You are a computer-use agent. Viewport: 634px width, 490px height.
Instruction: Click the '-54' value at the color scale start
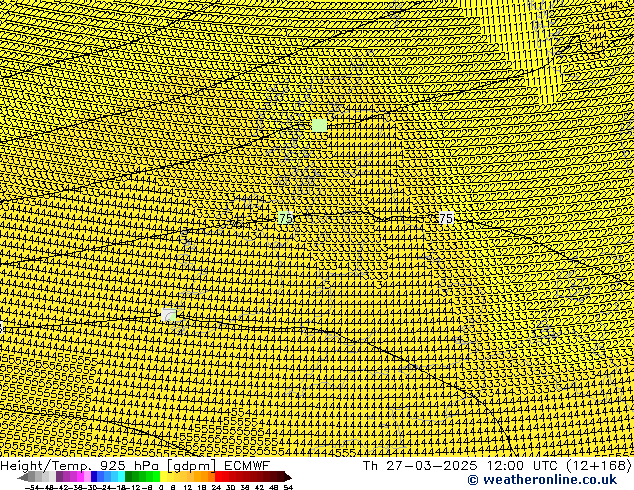[32, 487]
